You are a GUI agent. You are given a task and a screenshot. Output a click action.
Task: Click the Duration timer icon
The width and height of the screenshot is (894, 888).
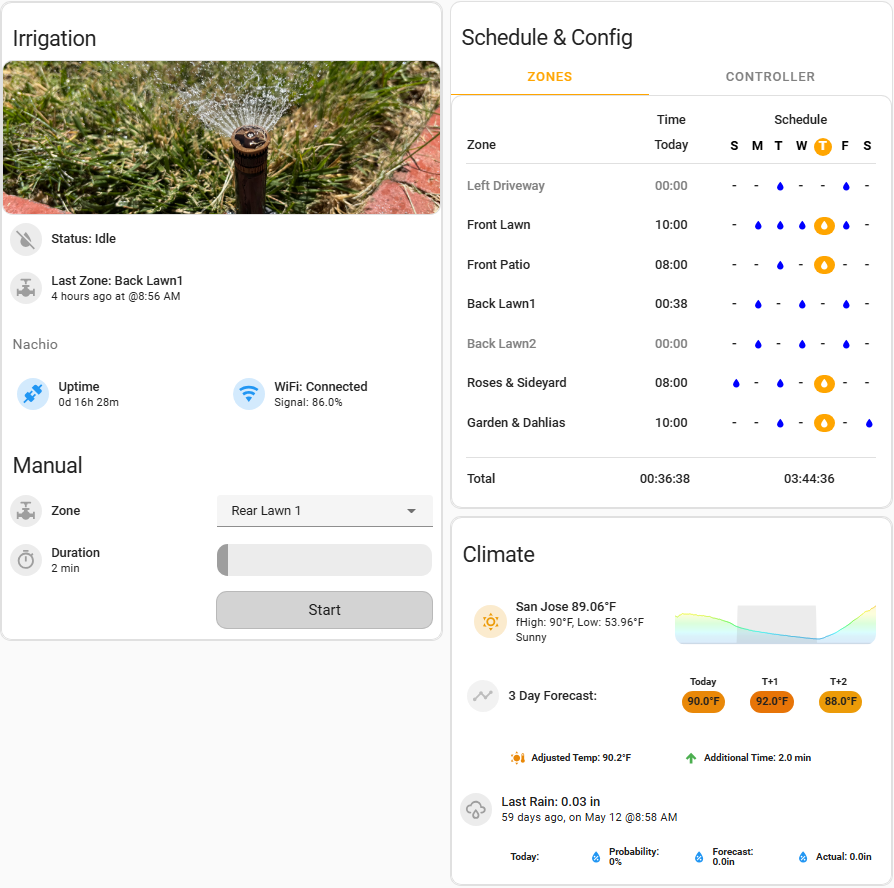pos(26,561)
